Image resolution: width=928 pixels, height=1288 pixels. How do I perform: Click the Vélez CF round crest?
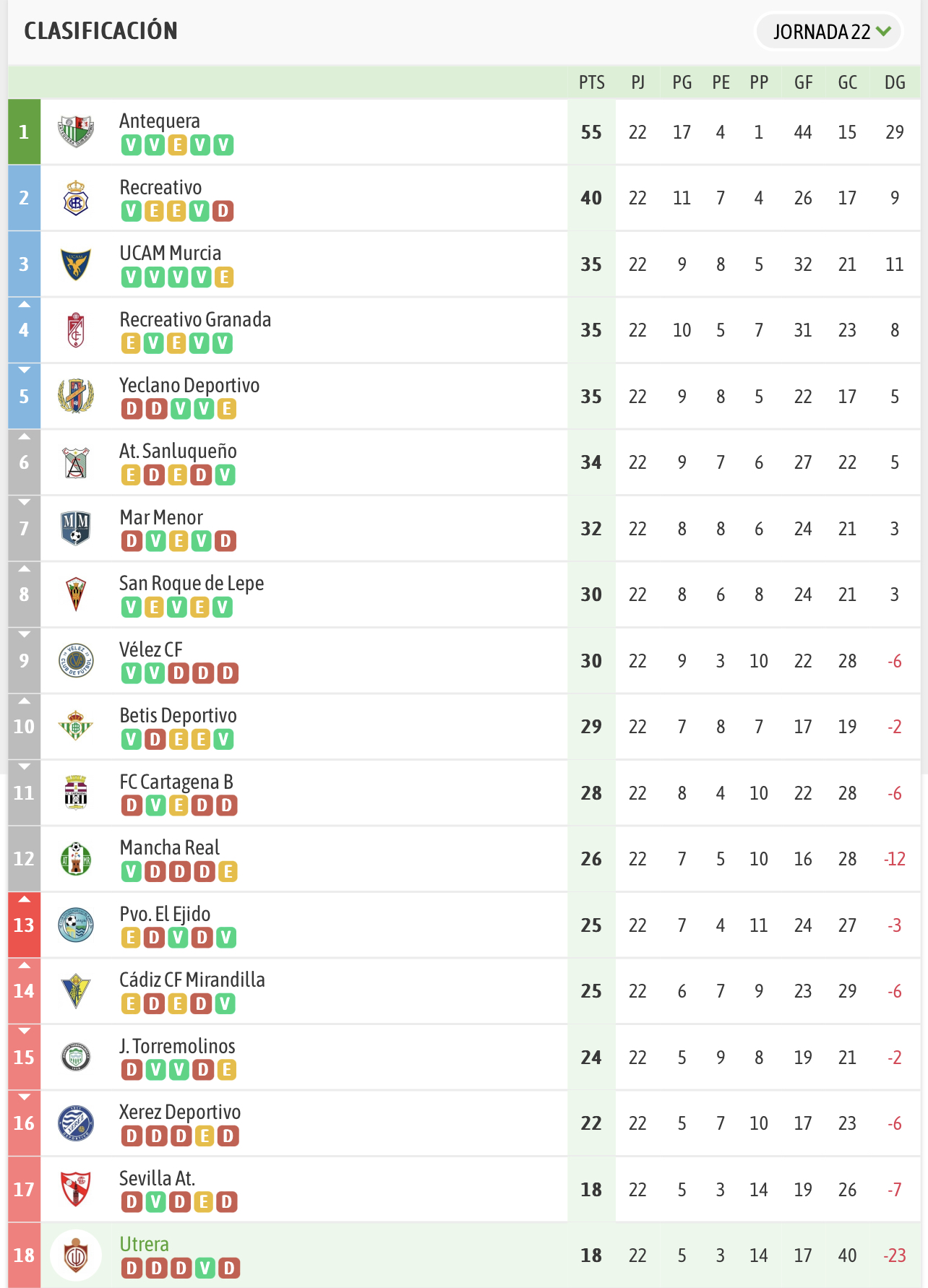coord(76,660)
